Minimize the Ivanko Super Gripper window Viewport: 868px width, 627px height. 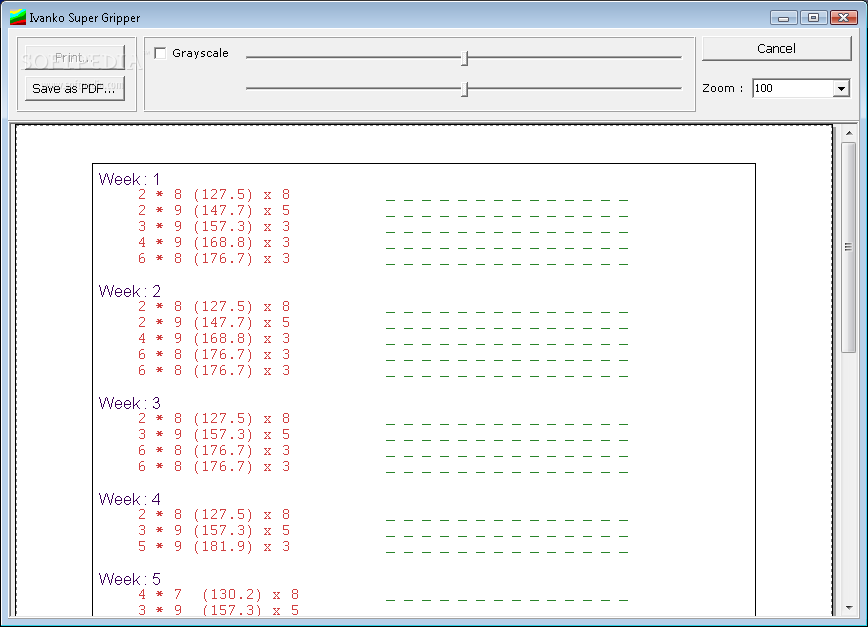point(783,18)
